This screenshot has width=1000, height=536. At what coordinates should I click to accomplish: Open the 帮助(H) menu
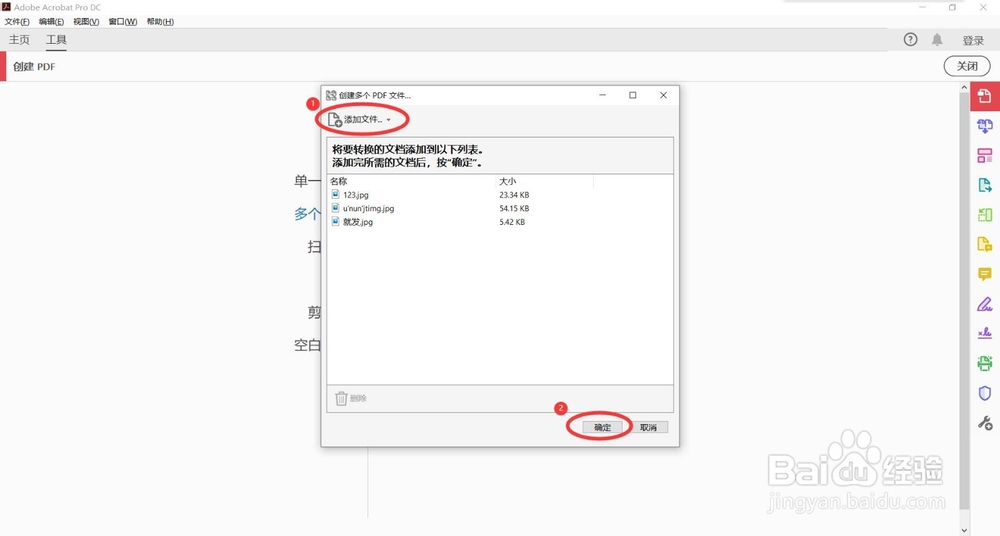tap(160, 22)
